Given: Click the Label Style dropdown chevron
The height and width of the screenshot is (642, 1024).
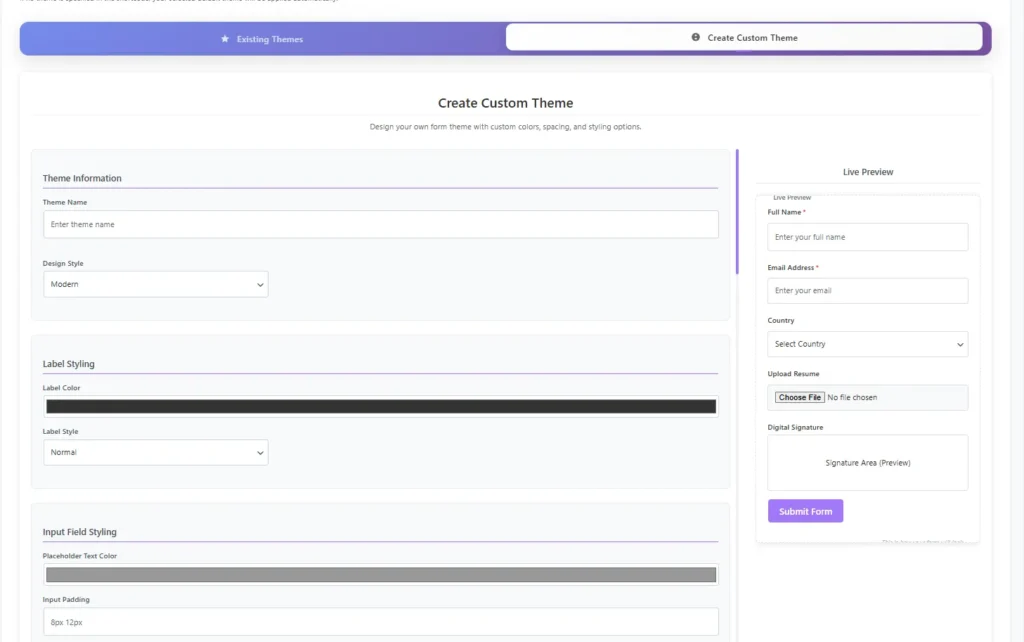Looking at the screenshot, I should (260, 452).
